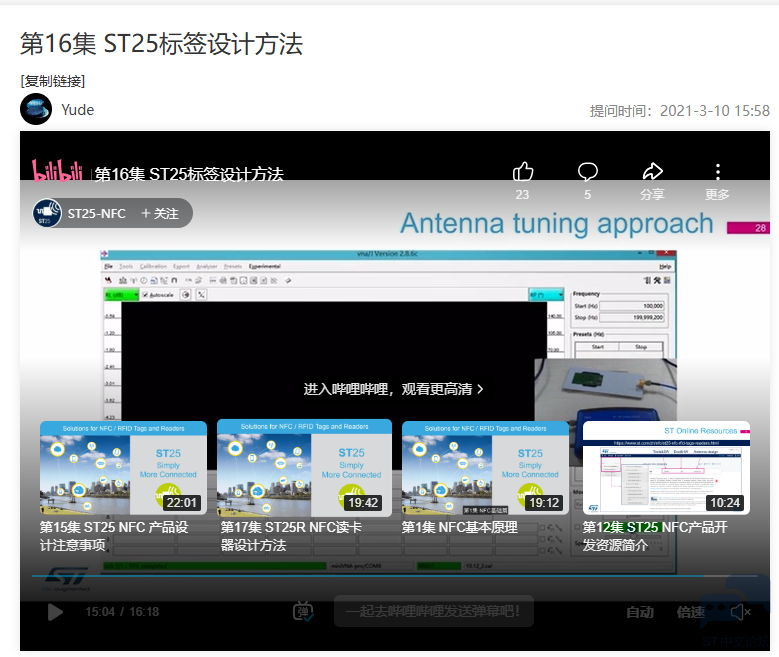Open Yude's profile avatar
The image size is (779, 657).
[36, 109]
